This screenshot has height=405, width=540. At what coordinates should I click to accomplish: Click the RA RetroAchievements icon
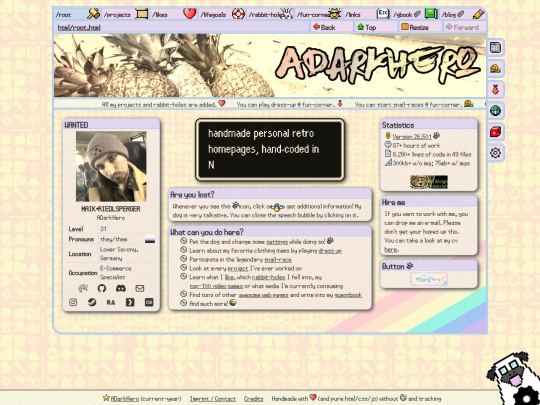[x=111, y=302]
